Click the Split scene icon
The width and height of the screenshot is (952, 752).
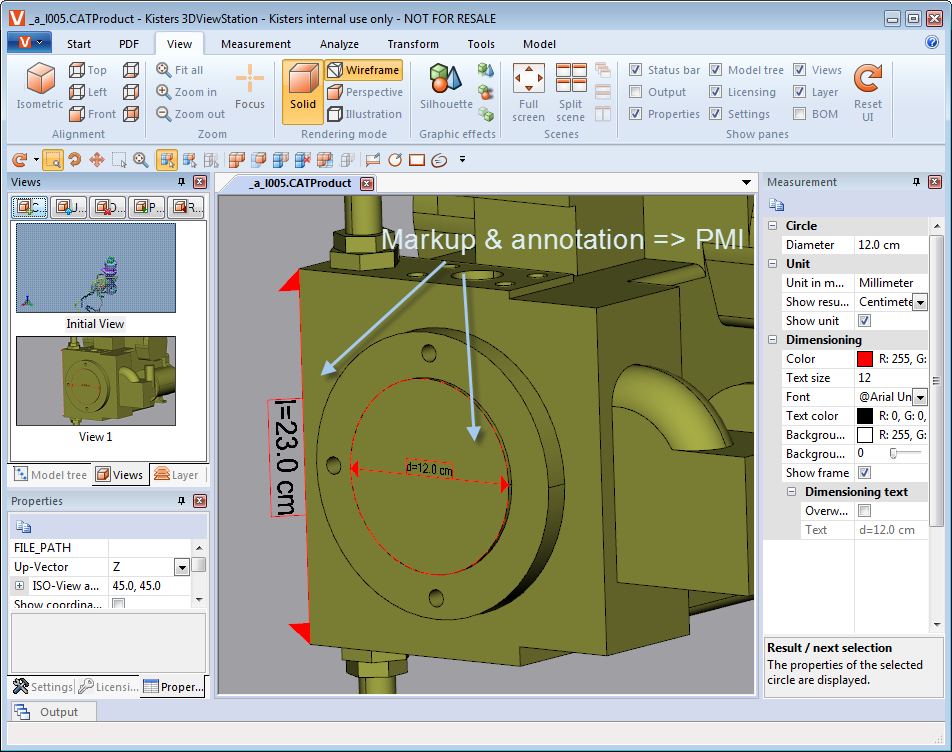(x=571, y=77)
